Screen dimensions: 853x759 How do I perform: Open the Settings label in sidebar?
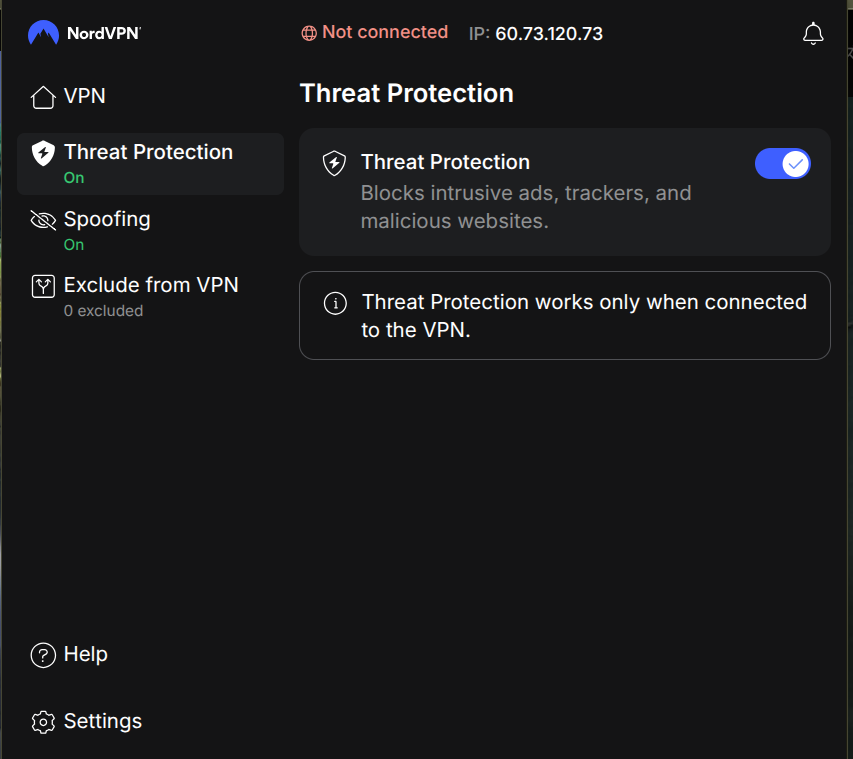pos(103,722)
